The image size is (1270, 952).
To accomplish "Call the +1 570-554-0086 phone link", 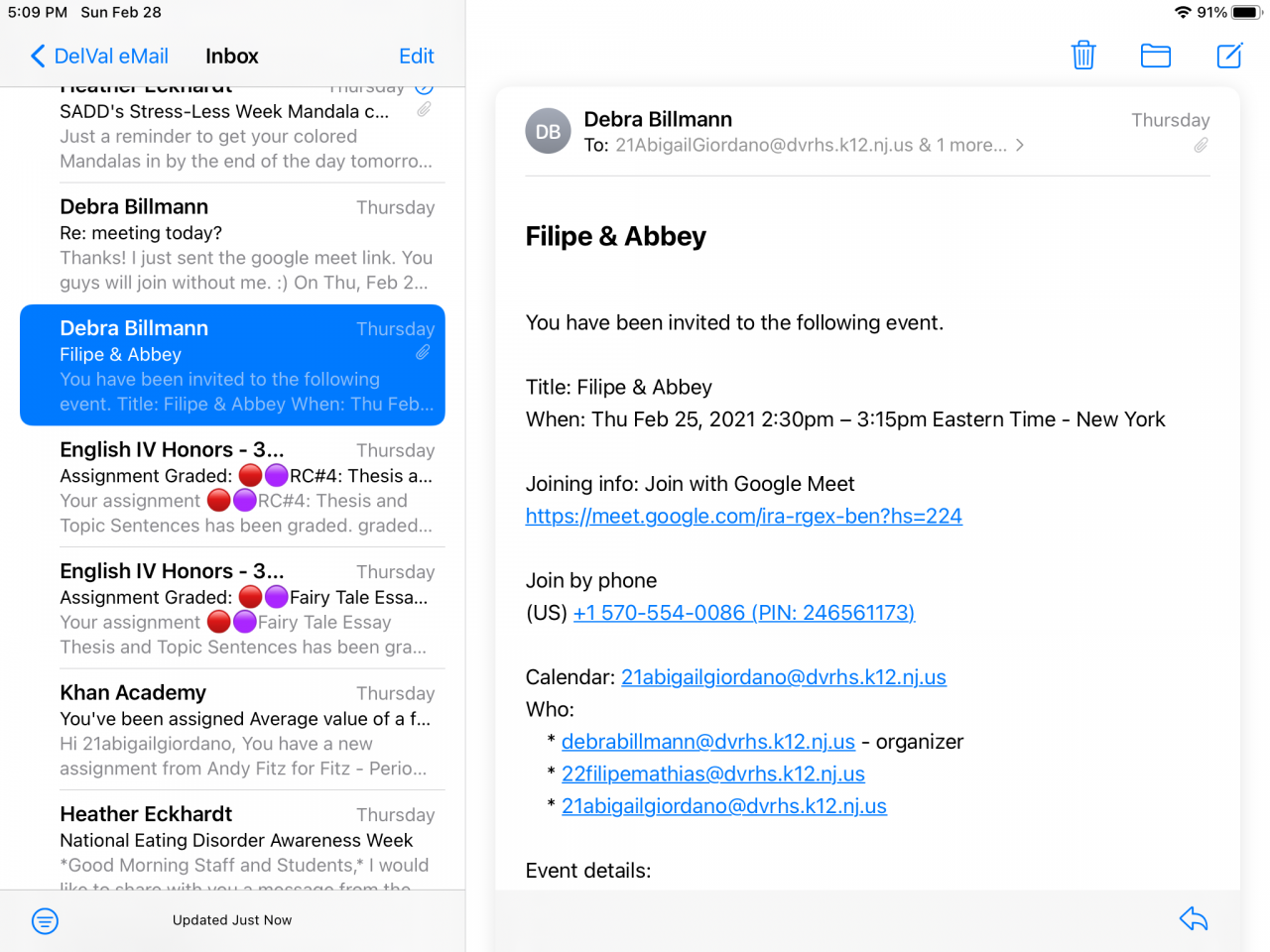I will coord(744,613).
